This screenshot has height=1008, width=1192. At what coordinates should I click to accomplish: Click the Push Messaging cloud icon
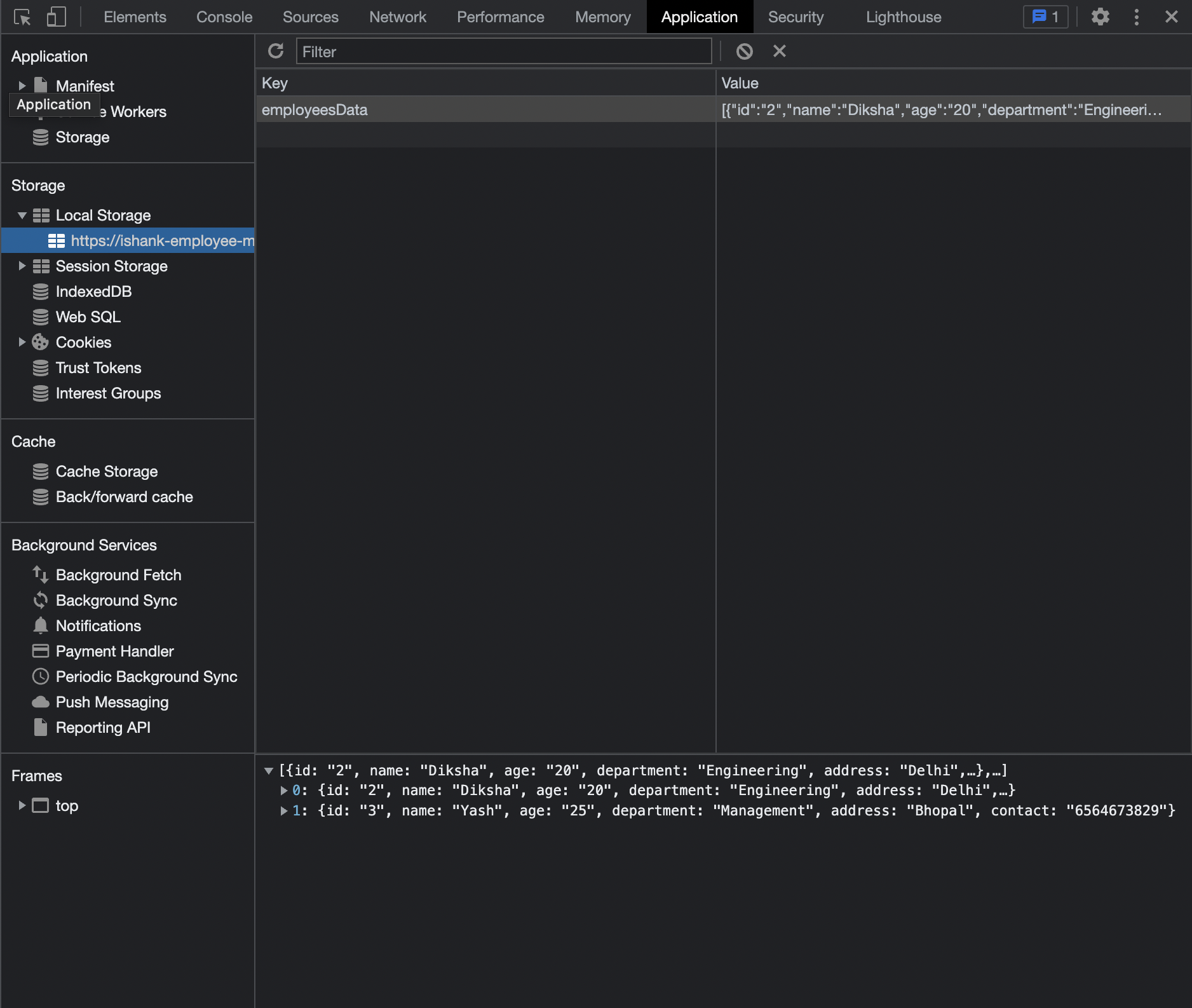tap(41, 702)
